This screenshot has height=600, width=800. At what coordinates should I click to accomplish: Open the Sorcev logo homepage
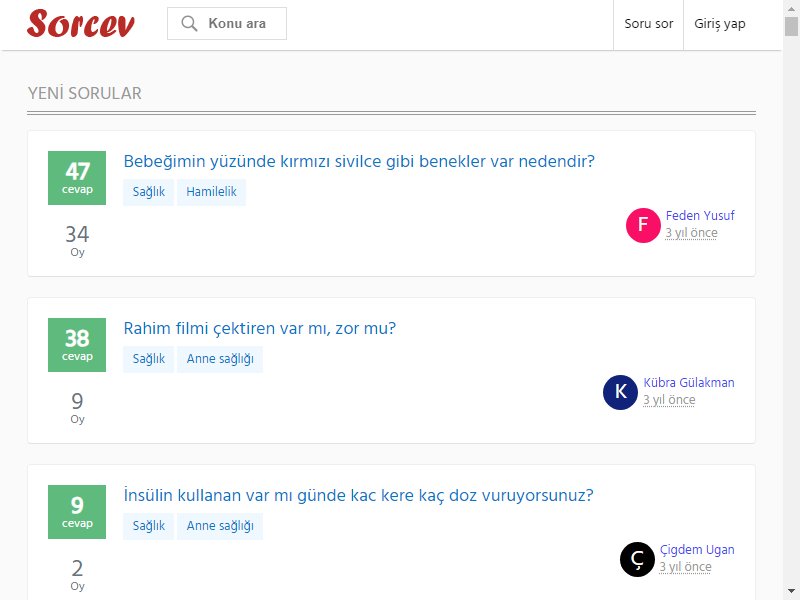click(x=81, y=23)
